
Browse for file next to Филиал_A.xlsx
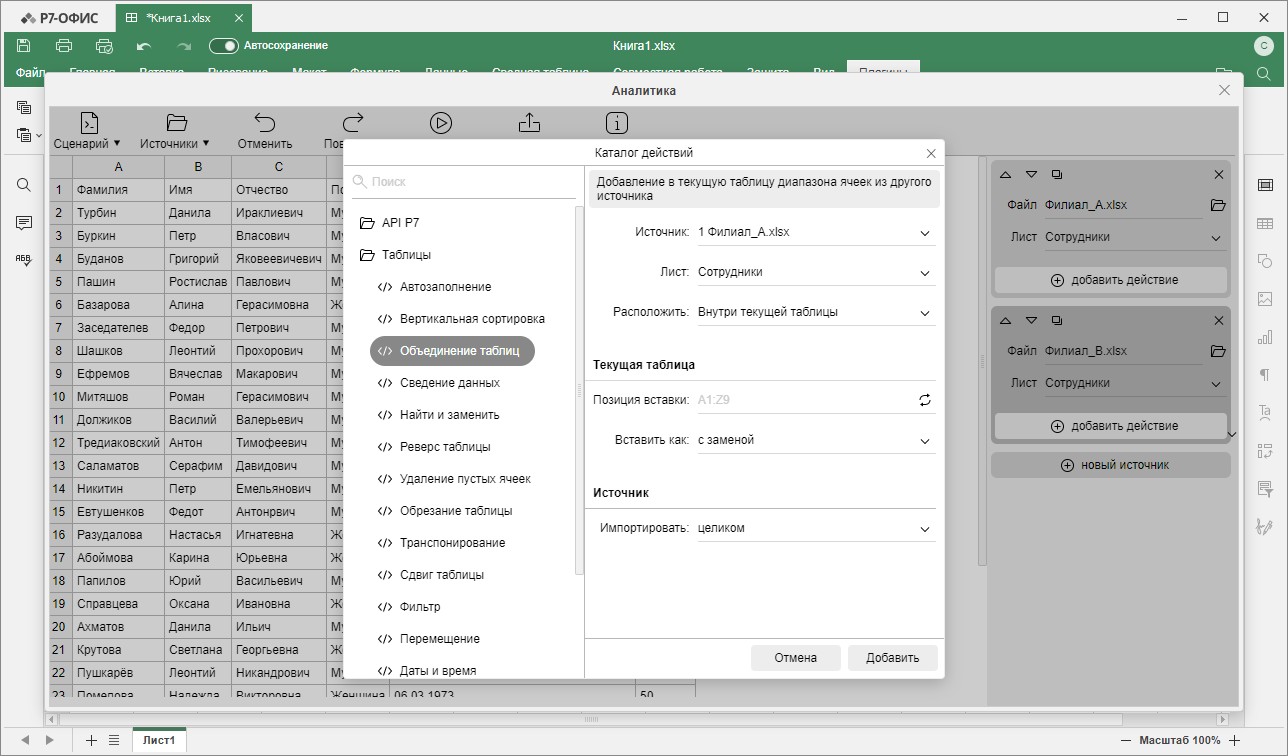[1217, 205]
